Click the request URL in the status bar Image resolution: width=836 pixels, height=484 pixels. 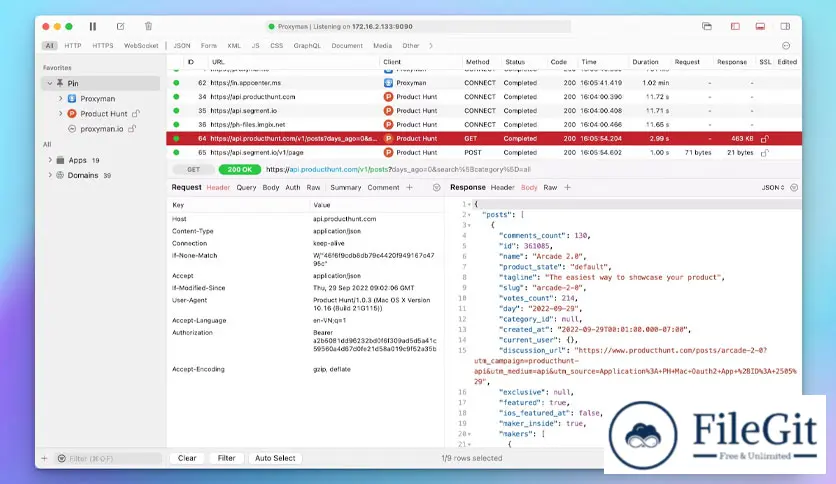(398, 170)
